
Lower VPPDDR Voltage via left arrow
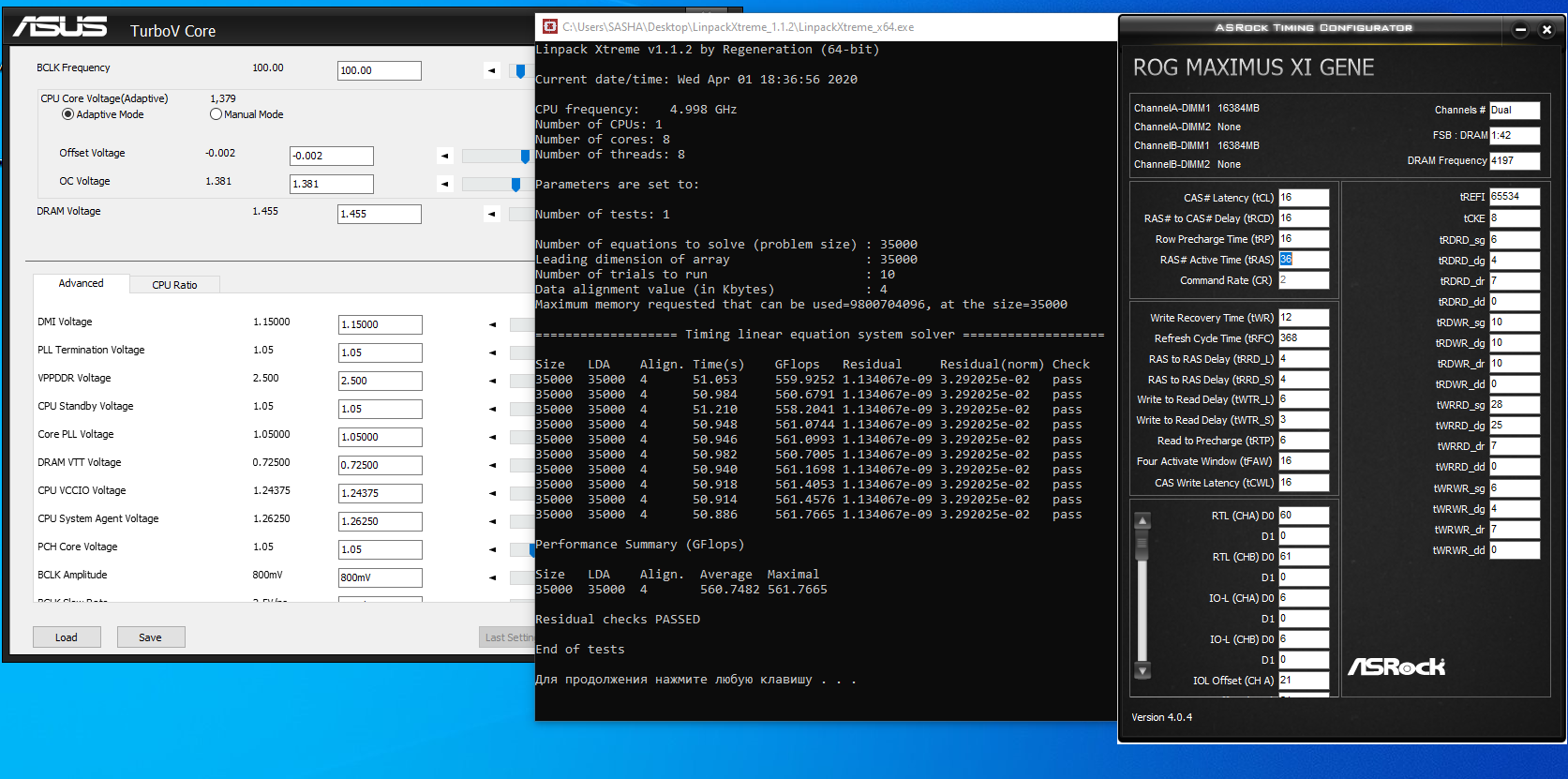(x=492, y=381)
